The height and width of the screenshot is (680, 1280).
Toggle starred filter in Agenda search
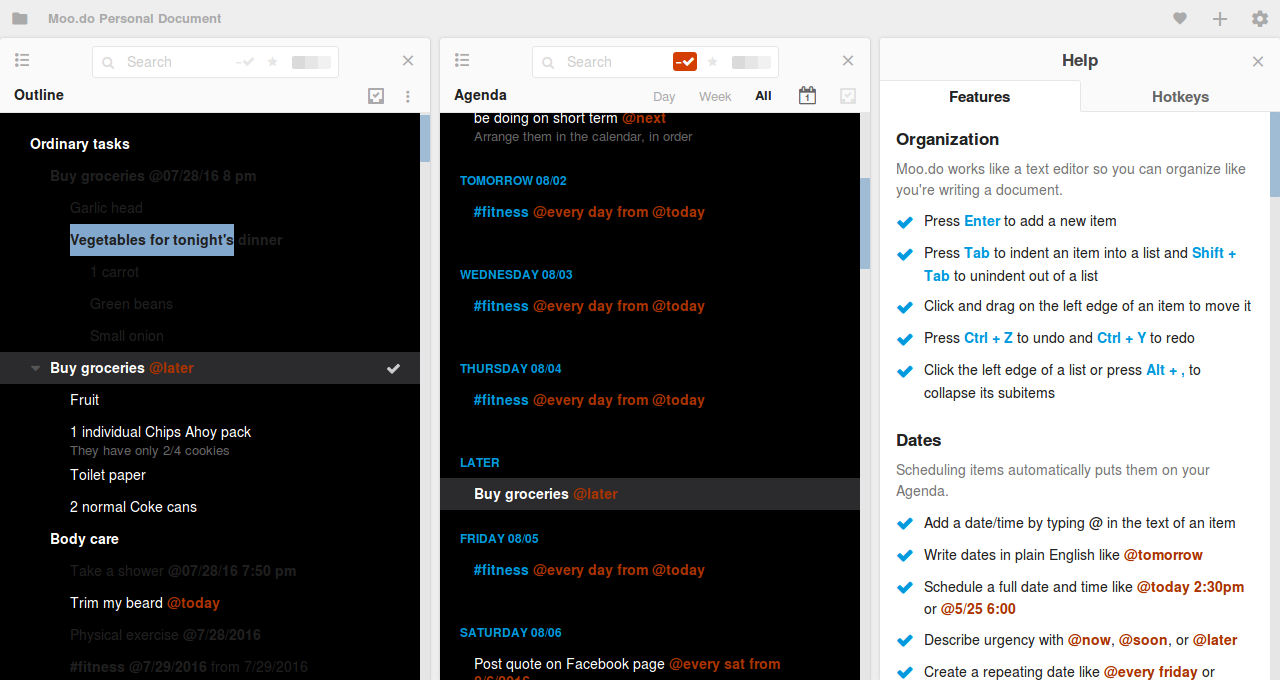(x=713, y=62)
